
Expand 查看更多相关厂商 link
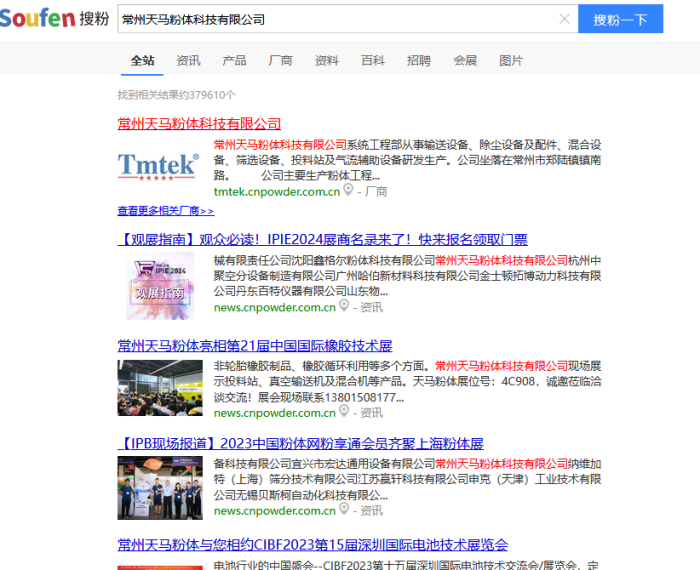click(x=165, y=211)
